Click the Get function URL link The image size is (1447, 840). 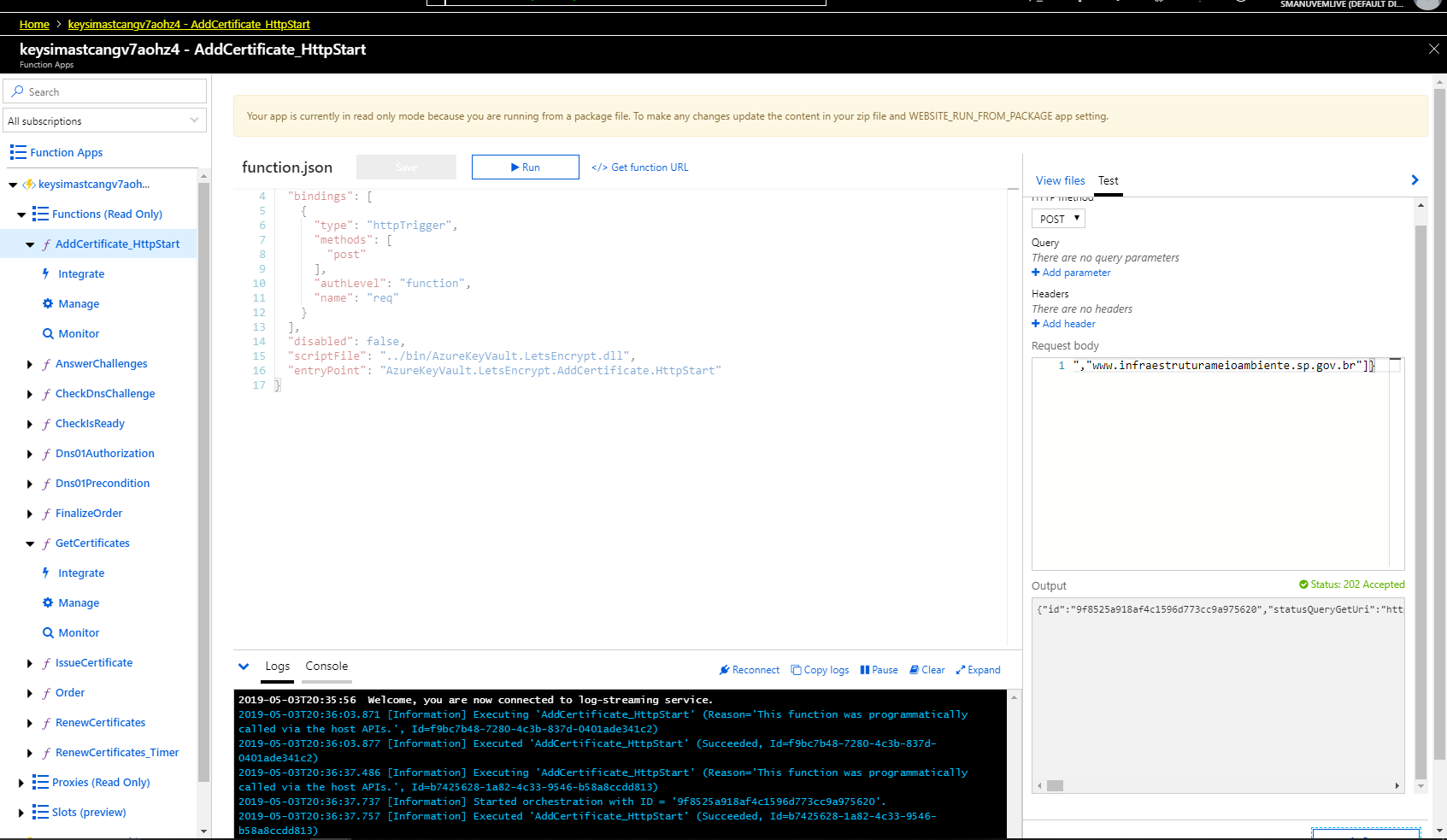[639, 167]
